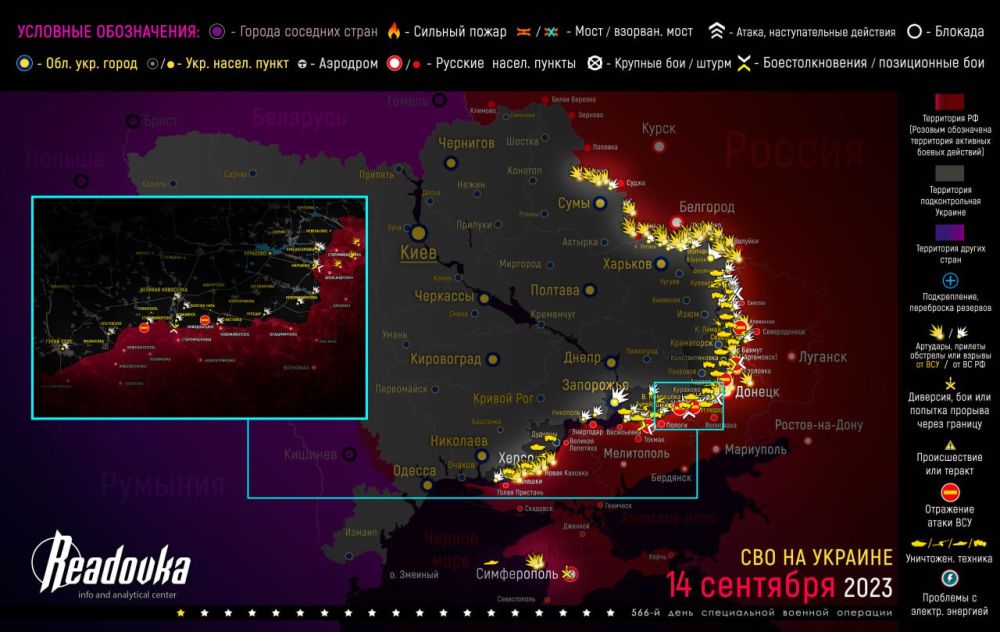The width and height of the screenshot is (1000, 632).
Task: Click the Харьков city label
Action: pos(626,264)
